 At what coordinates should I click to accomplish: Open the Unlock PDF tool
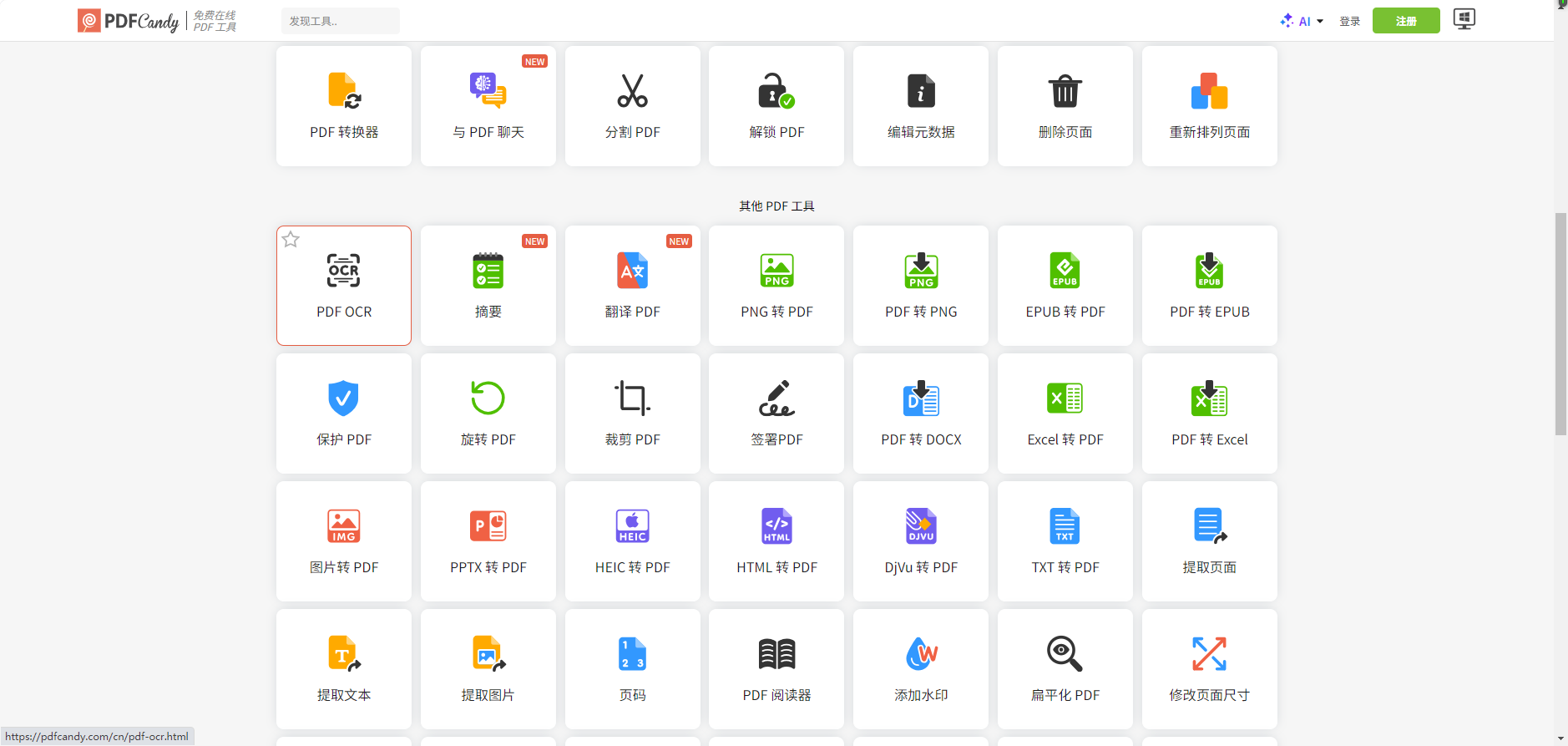tap(776, 106)
